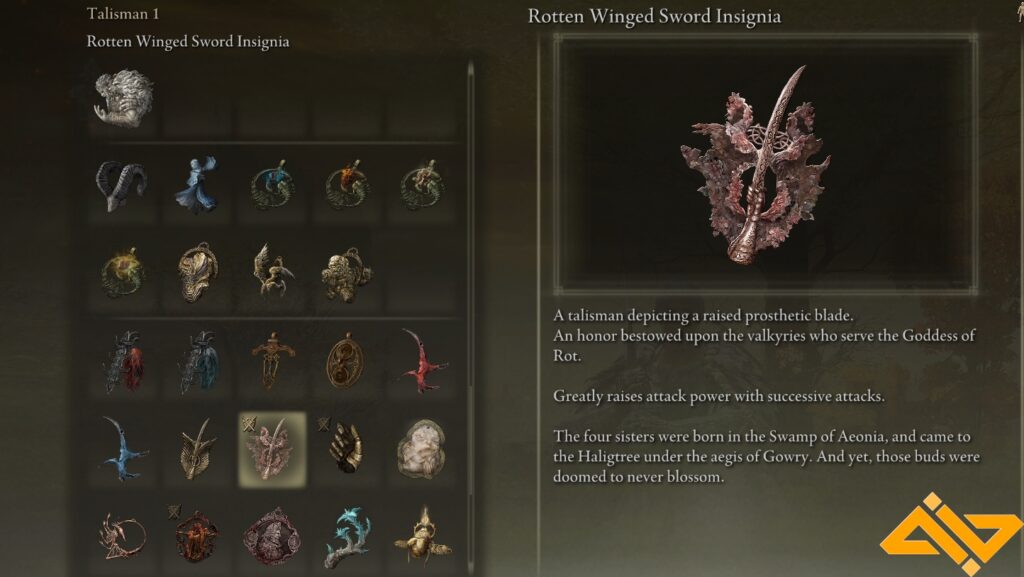
Task: Select the Gold Scarab talisman
Action: 421,537
